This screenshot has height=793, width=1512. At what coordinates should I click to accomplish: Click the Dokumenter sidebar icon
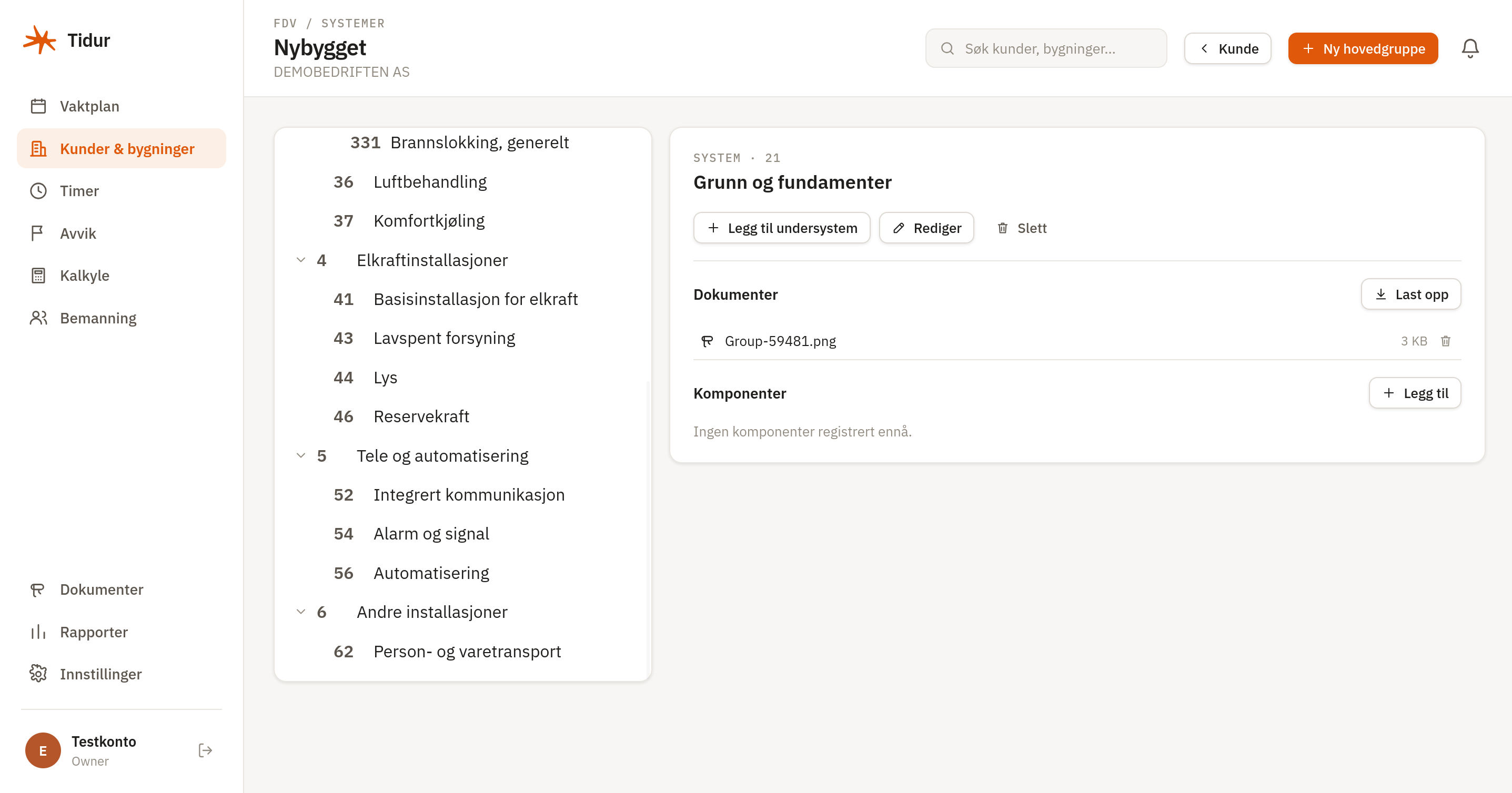(x=38, y=589)
